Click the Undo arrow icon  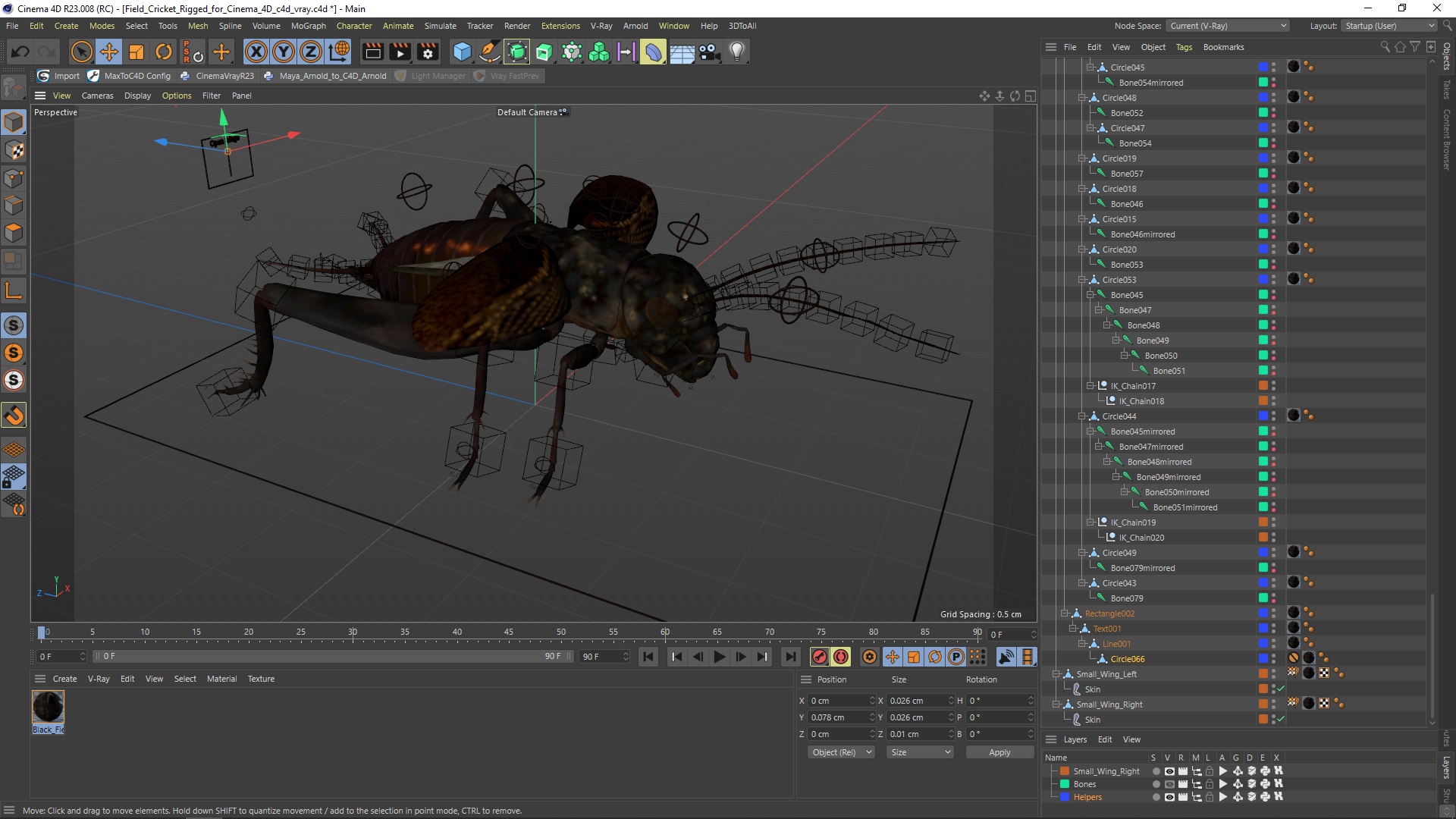point(20,52)
